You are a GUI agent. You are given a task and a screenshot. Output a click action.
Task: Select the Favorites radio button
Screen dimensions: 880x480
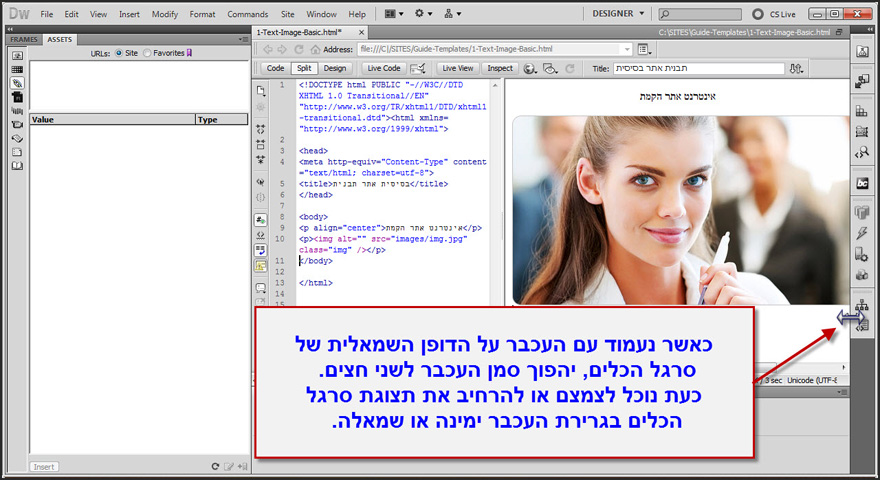pyautogui.click(x=147, y=53)
